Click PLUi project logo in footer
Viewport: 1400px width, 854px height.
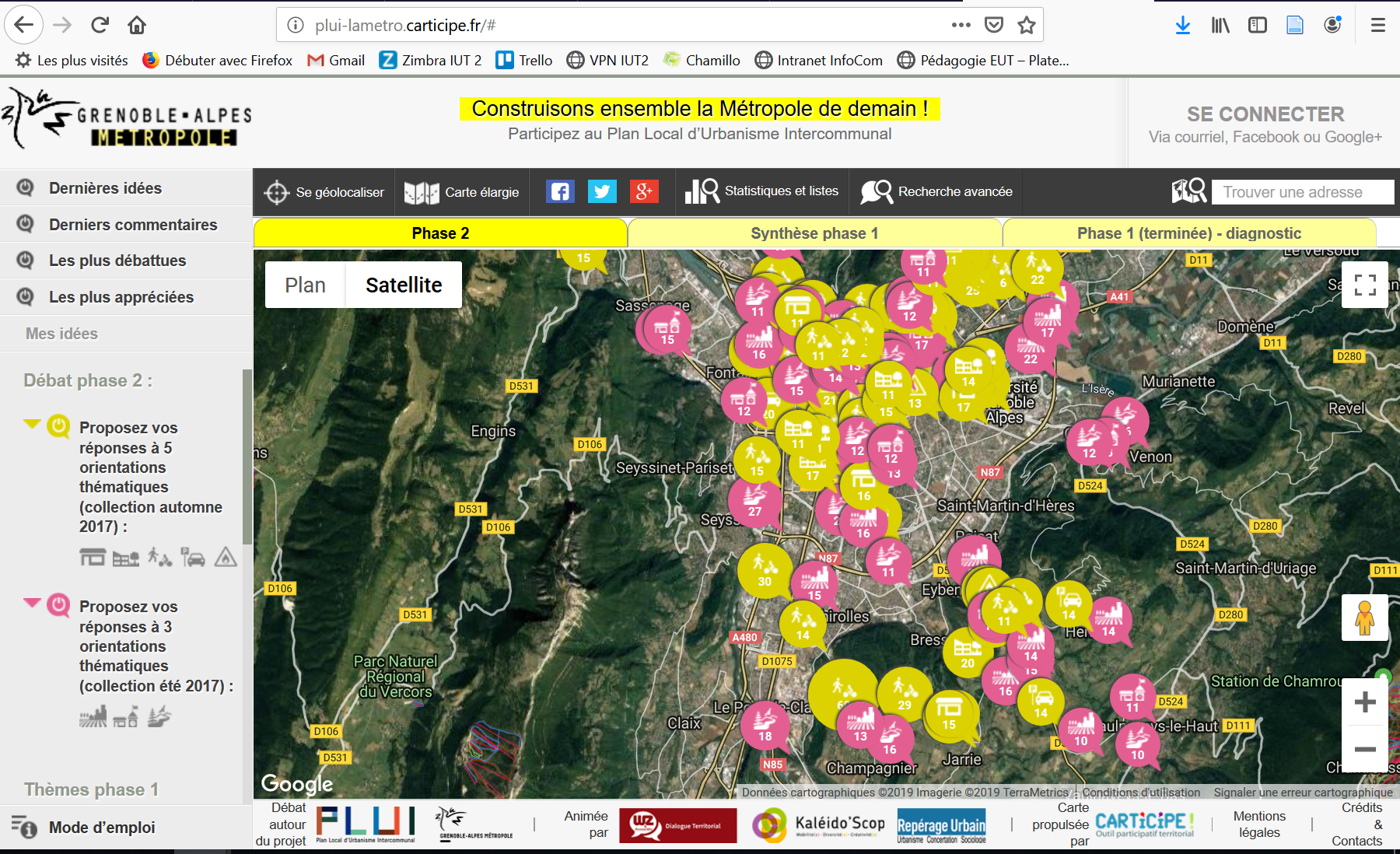(x=366, y=824)
